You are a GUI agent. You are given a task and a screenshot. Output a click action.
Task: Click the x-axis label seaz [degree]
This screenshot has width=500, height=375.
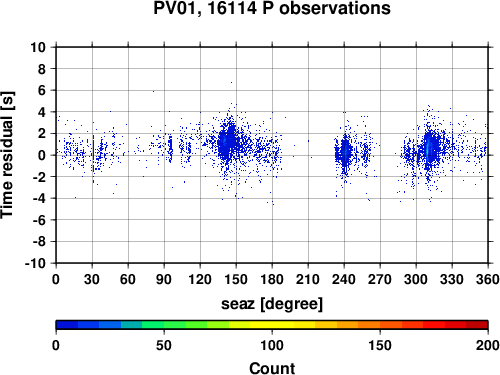[272, 304]
